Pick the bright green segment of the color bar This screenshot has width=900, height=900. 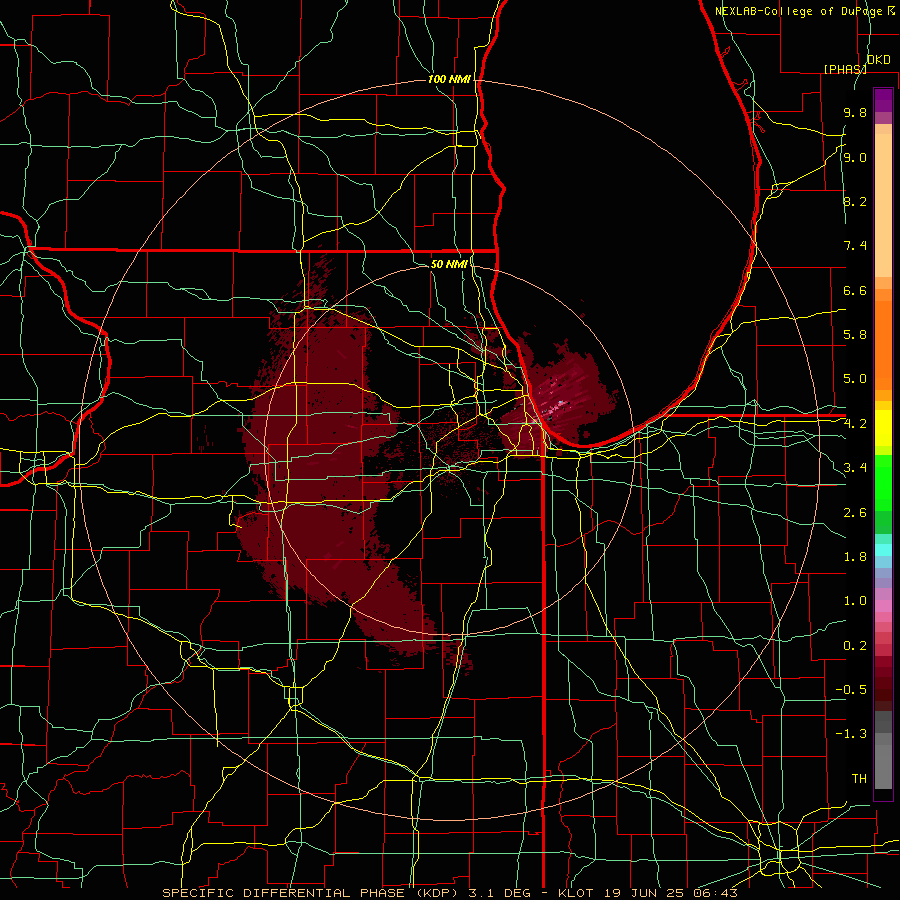pos(883,483)
